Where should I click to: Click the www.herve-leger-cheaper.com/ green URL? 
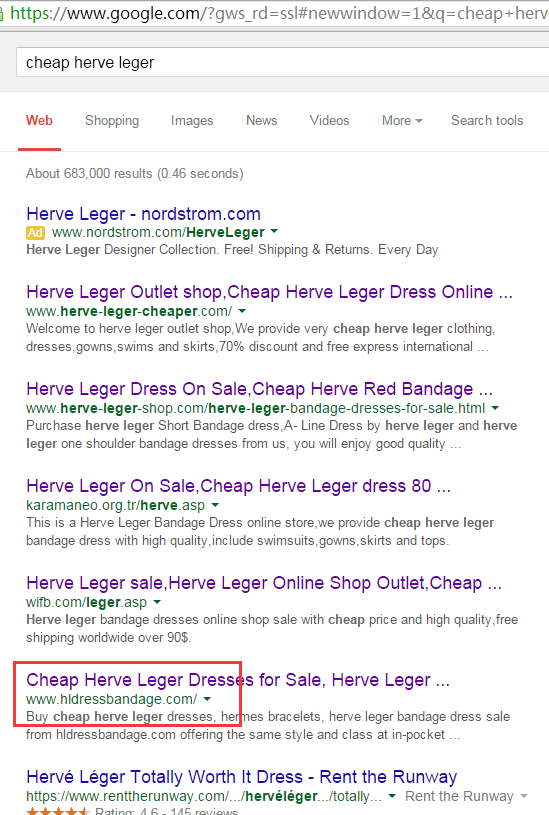[x=129, y=311]
